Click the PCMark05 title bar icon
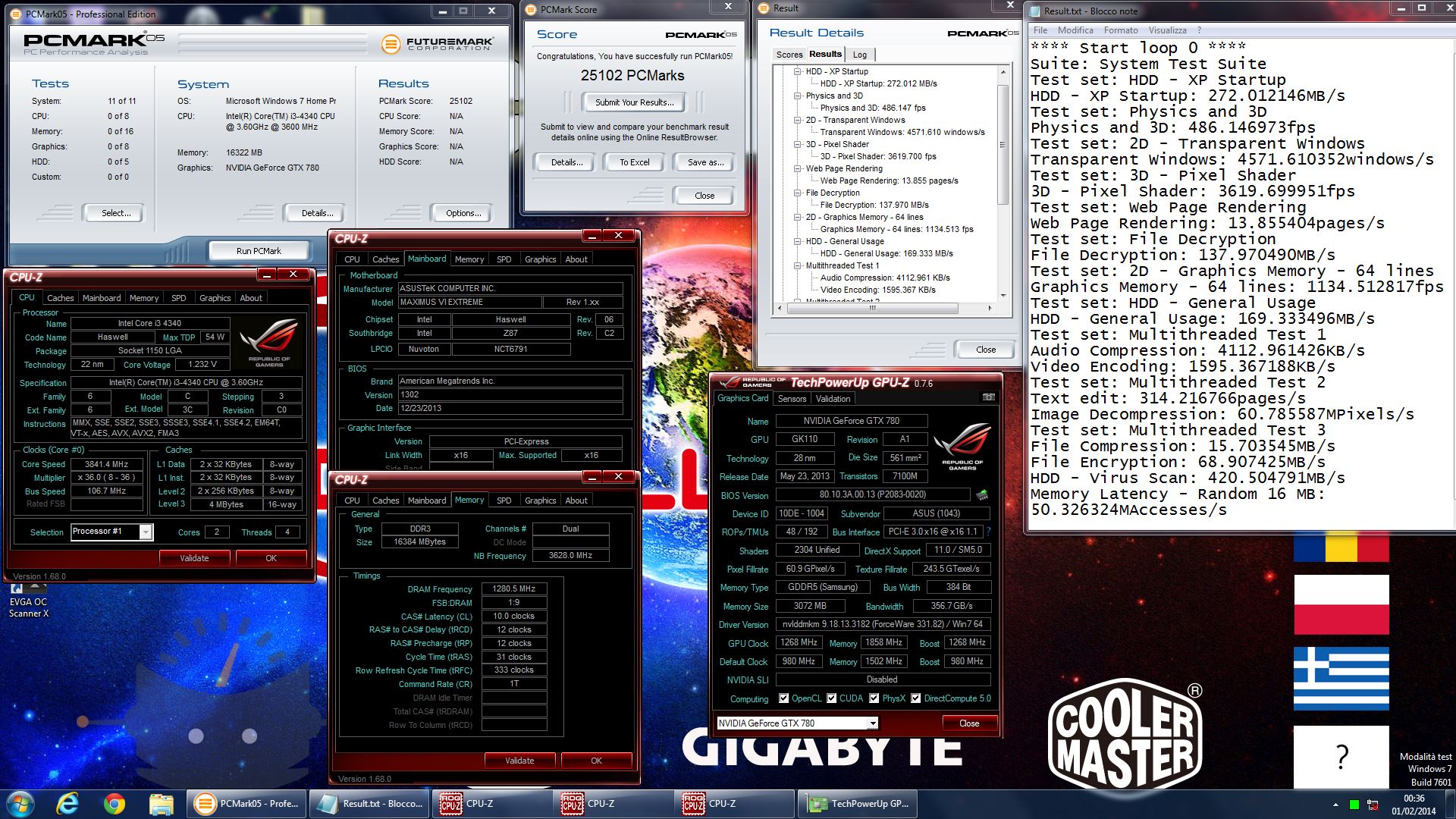 (x=17, y=14)
